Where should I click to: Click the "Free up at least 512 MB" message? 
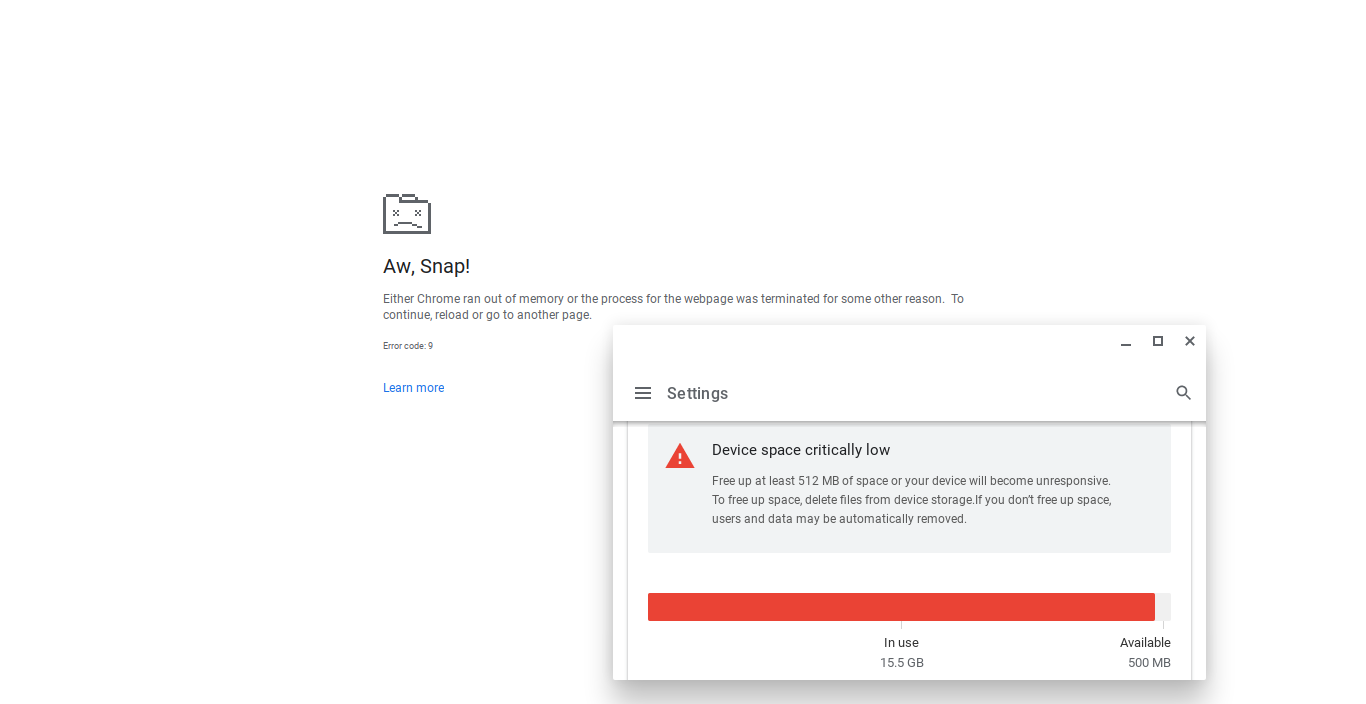[x=911, y=500]
